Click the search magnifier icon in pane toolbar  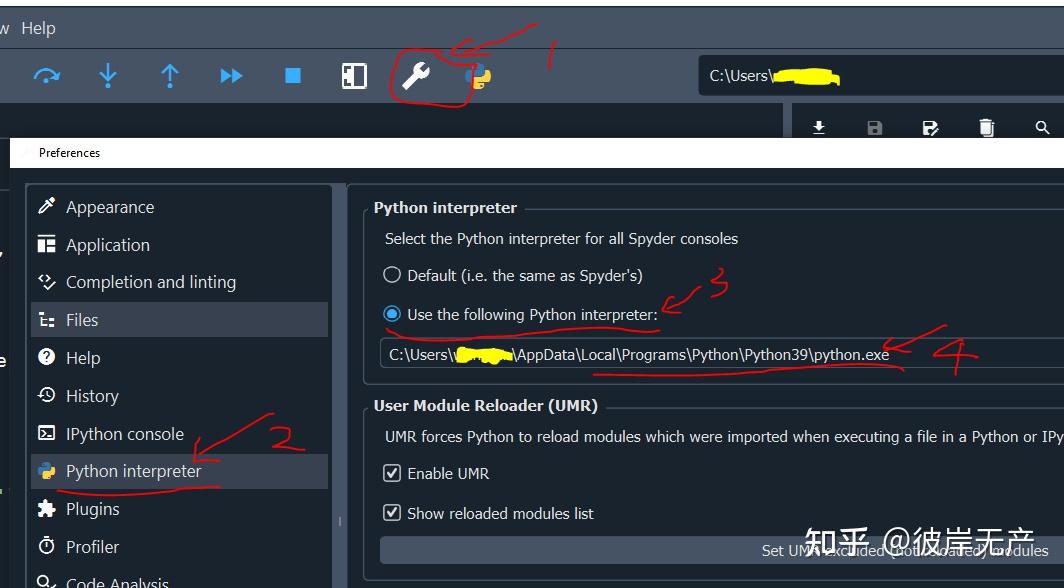1042,128
